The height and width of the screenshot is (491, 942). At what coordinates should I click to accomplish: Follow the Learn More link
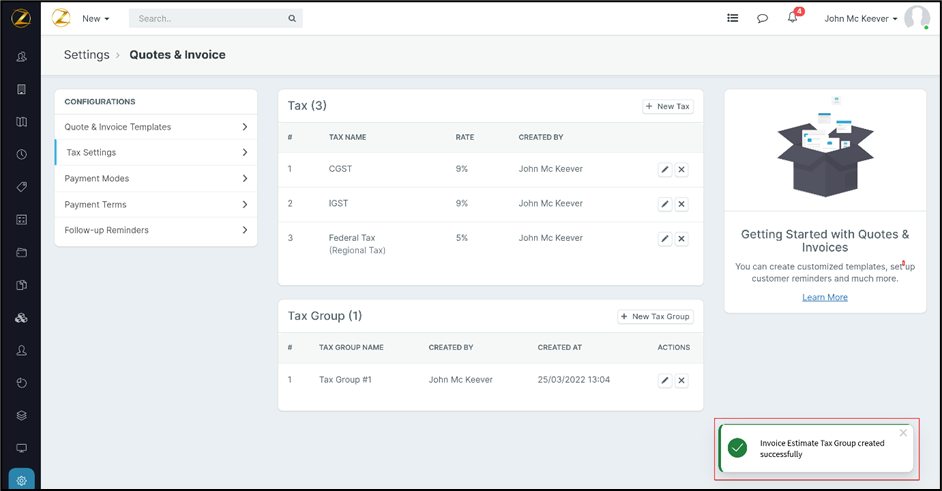click(x=824, y=297)
